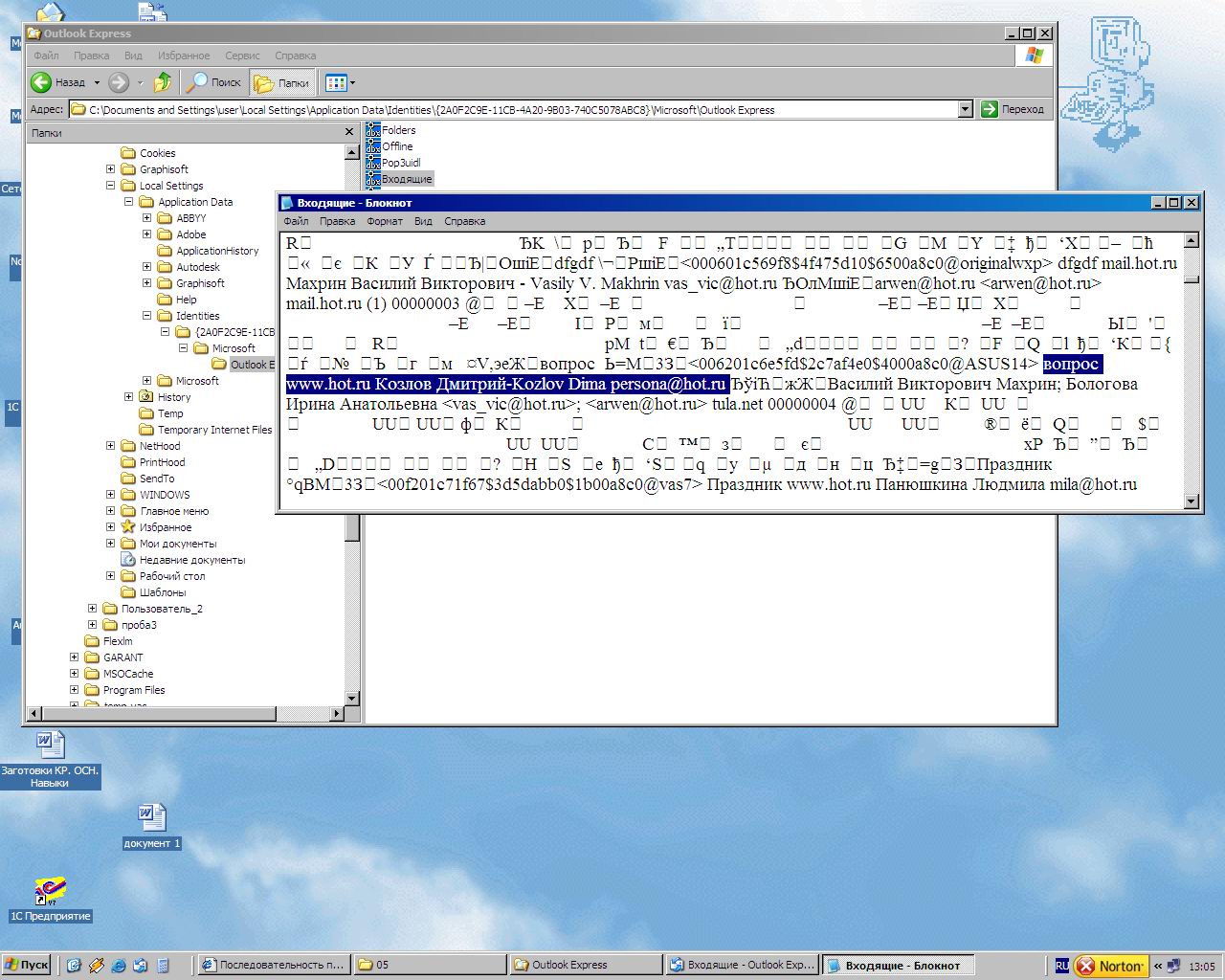
Task: Expand the ABBYY folder node
Action: tap(146, 218)
